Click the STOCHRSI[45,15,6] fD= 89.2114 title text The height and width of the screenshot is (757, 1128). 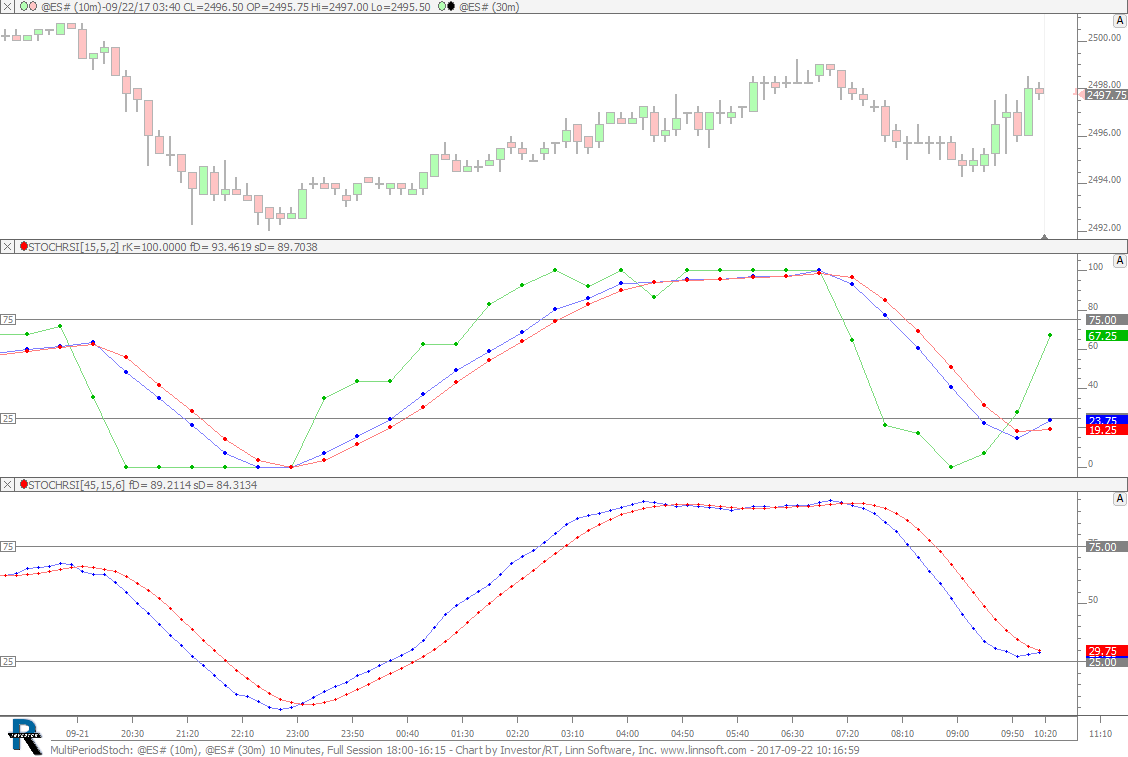tap(142, 485)
